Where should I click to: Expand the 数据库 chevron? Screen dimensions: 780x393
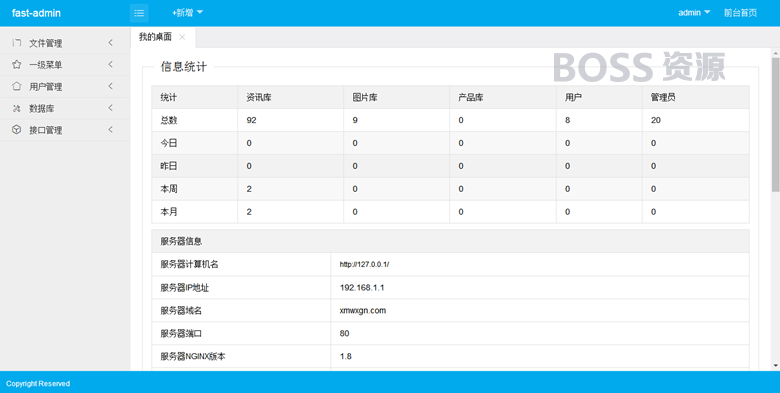pos(110,108)
